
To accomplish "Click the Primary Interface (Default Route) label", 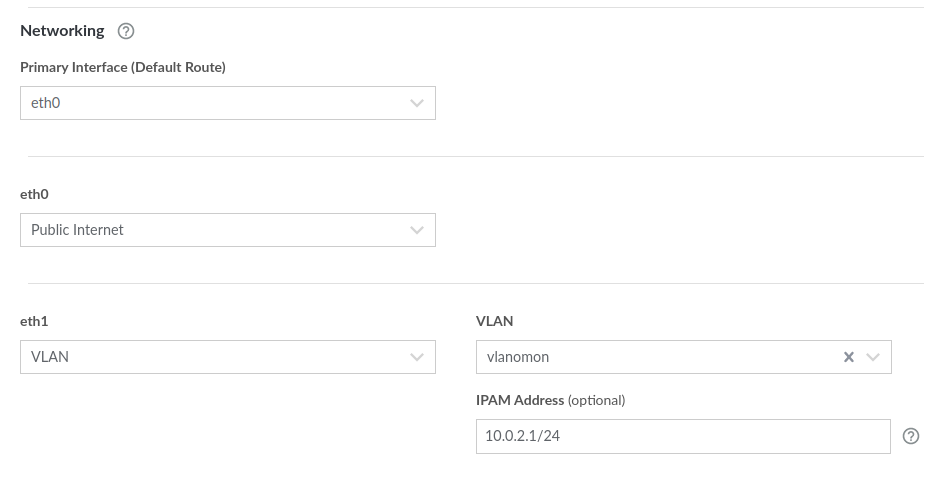I will click(123, 67).
